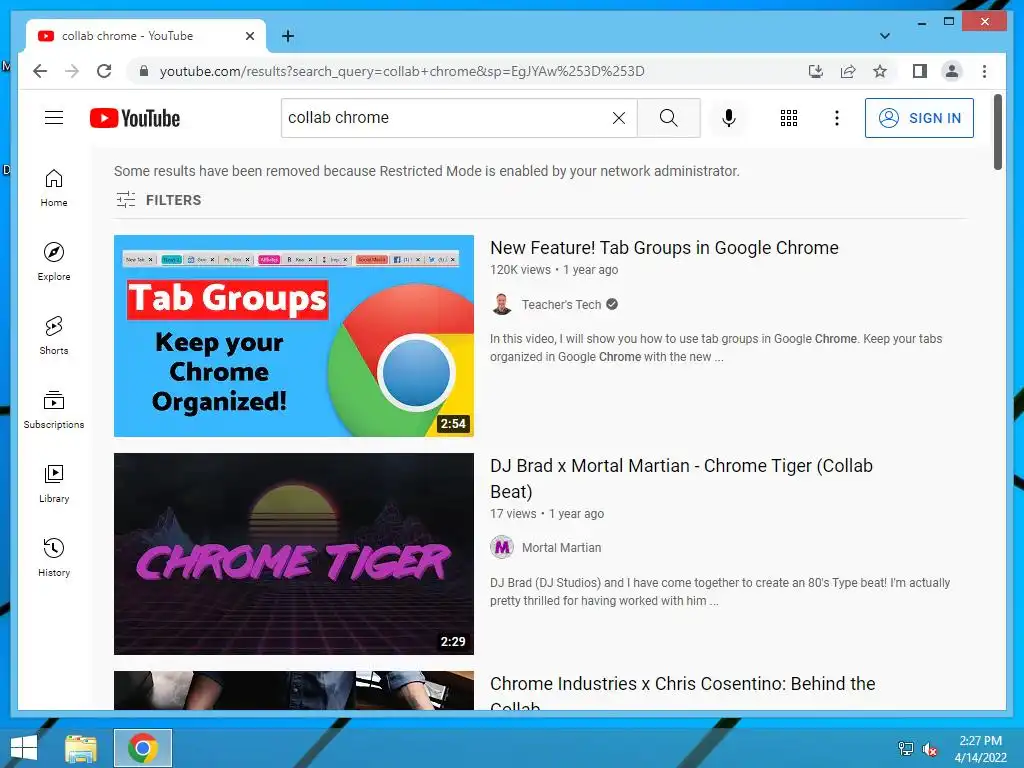The height and width of the screenshot is (768, 1024).
Task: Open title DJ Brad x Mortal Martian Chrome Tiger
Action: (681, 479)
